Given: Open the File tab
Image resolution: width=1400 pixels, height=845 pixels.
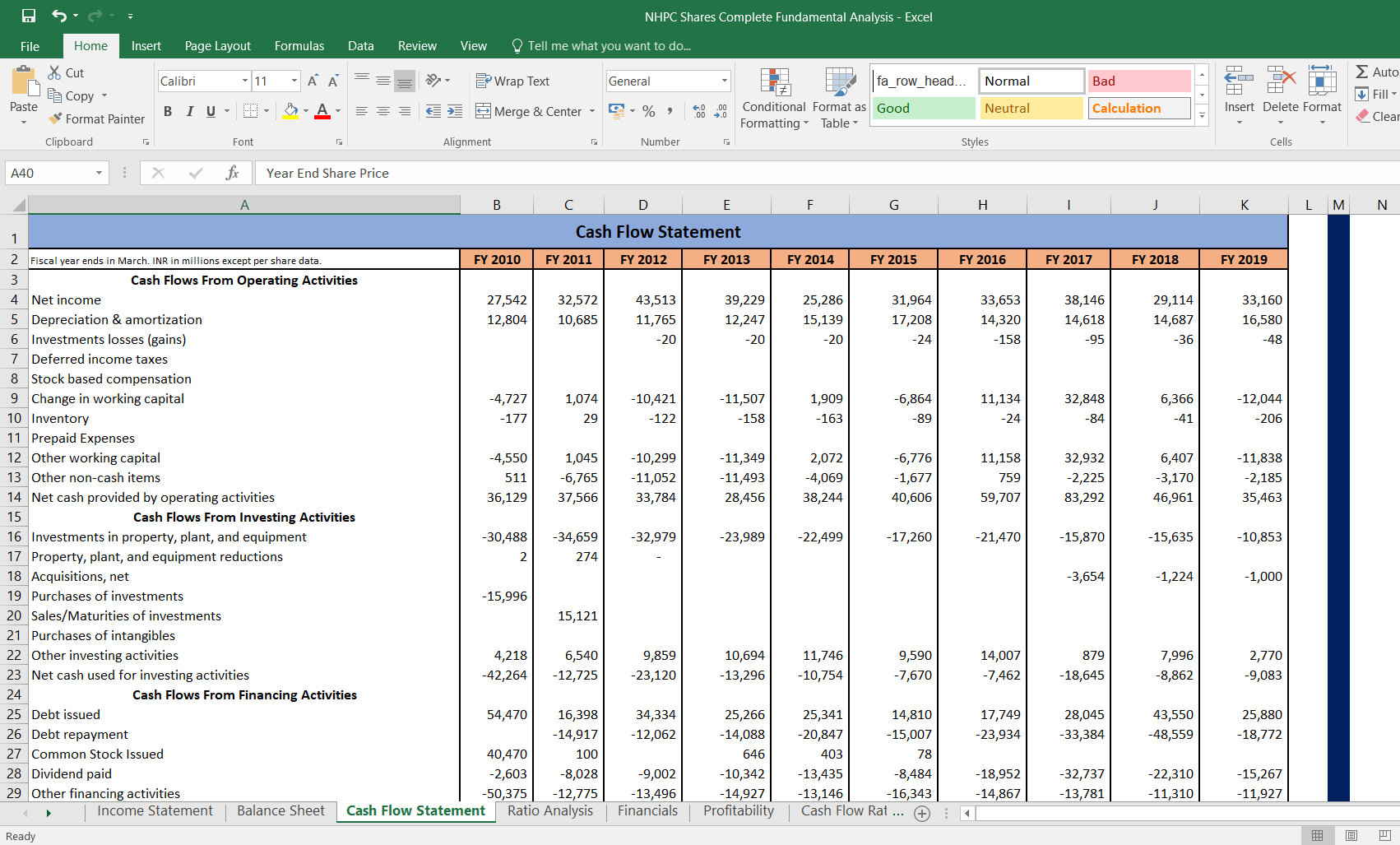Looking at the screenshot, I should click(x=30, y=46).
